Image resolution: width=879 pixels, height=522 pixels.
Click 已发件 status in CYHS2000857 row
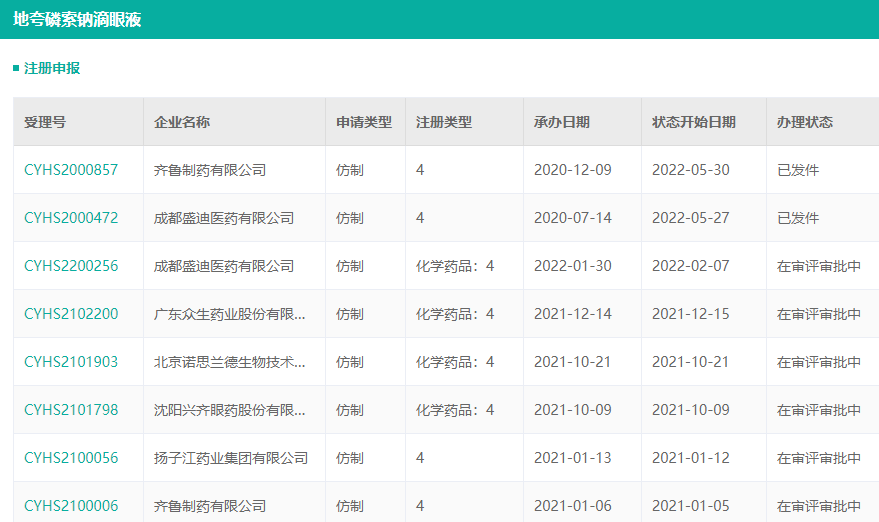point(798,170)
